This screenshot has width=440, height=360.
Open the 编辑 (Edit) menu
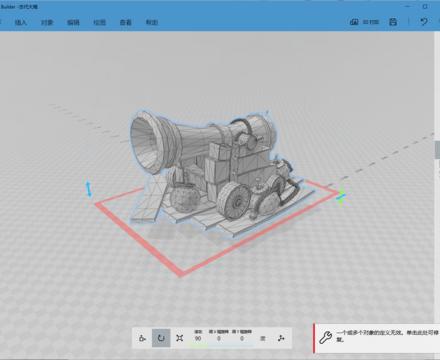click(x=73, y=22)
